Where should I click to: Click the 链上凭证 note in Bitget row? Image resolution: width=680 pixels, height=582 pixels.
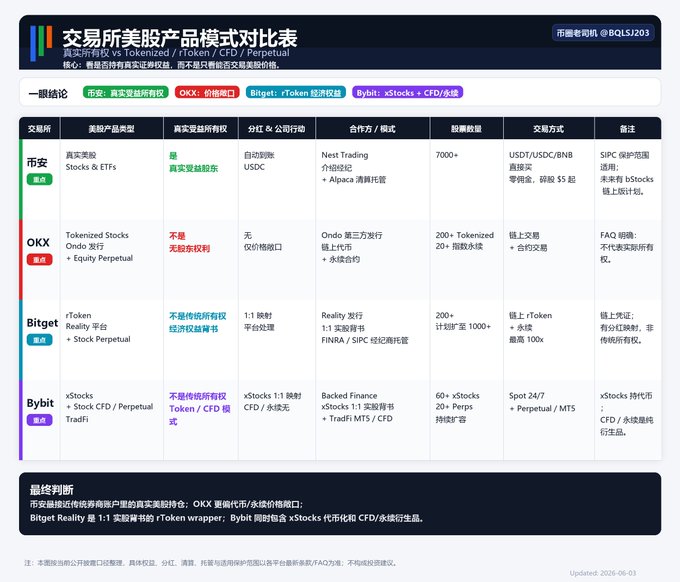point(617,315)
